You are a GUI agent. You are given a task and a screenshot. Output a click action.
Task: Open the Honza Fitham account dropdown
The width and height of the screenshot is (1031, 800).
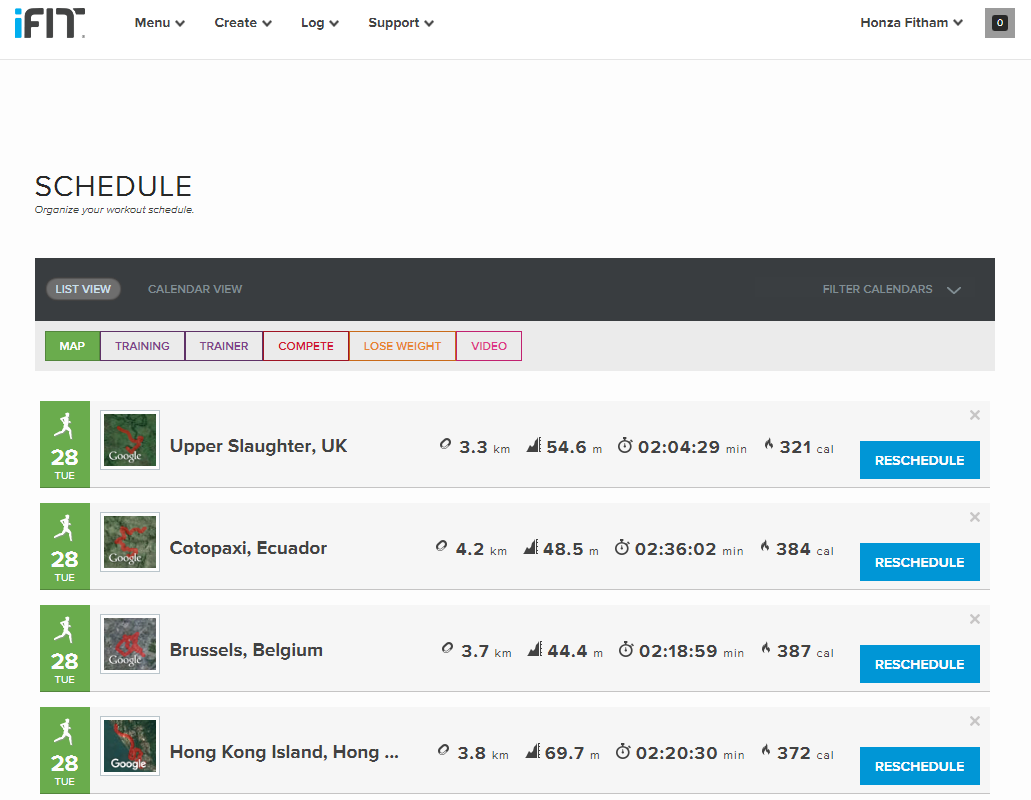(x=911, y=23)
